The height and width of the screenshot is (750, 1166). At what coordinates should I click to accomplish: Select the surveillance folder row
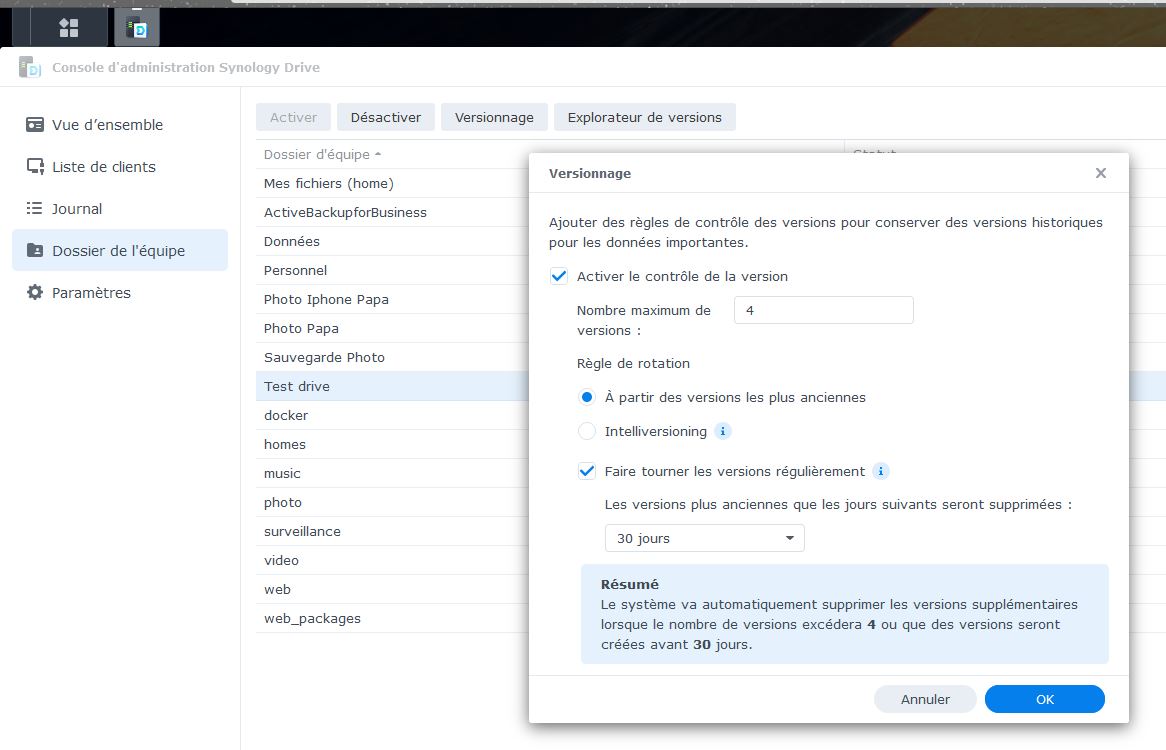393,531
